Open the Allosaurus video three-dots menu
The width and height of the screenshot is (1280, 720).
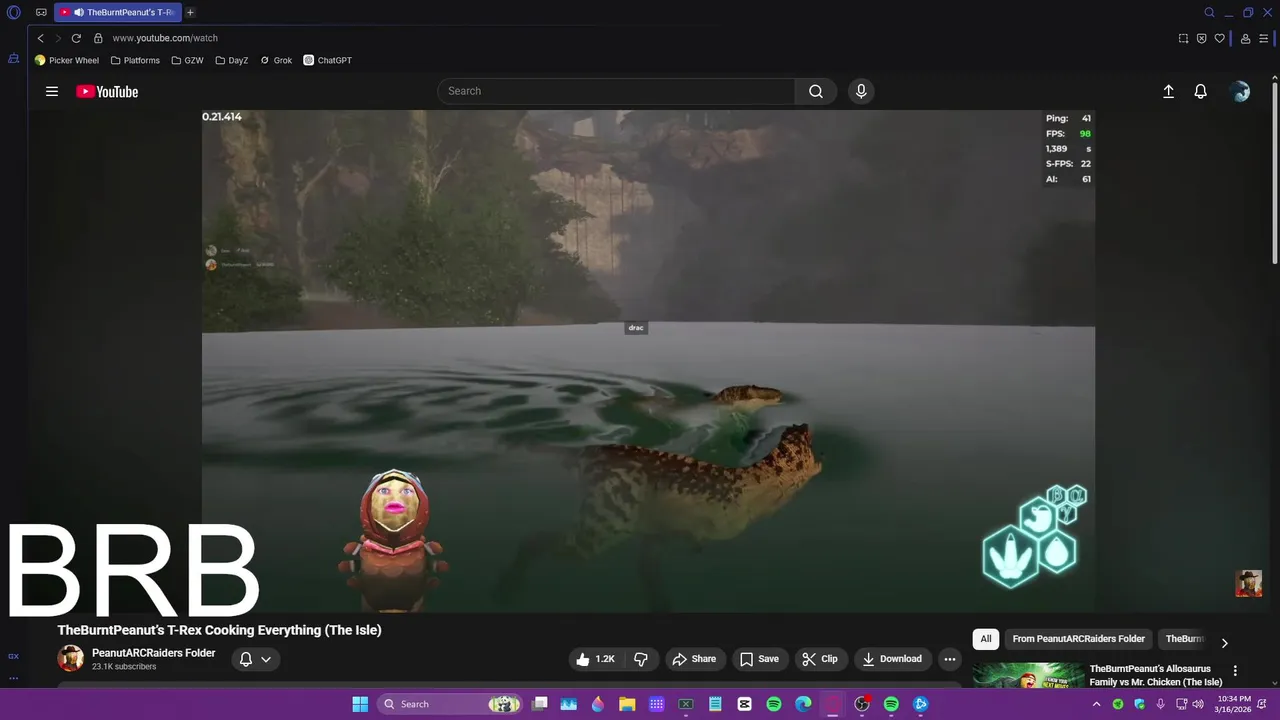tap(1235, 671)
